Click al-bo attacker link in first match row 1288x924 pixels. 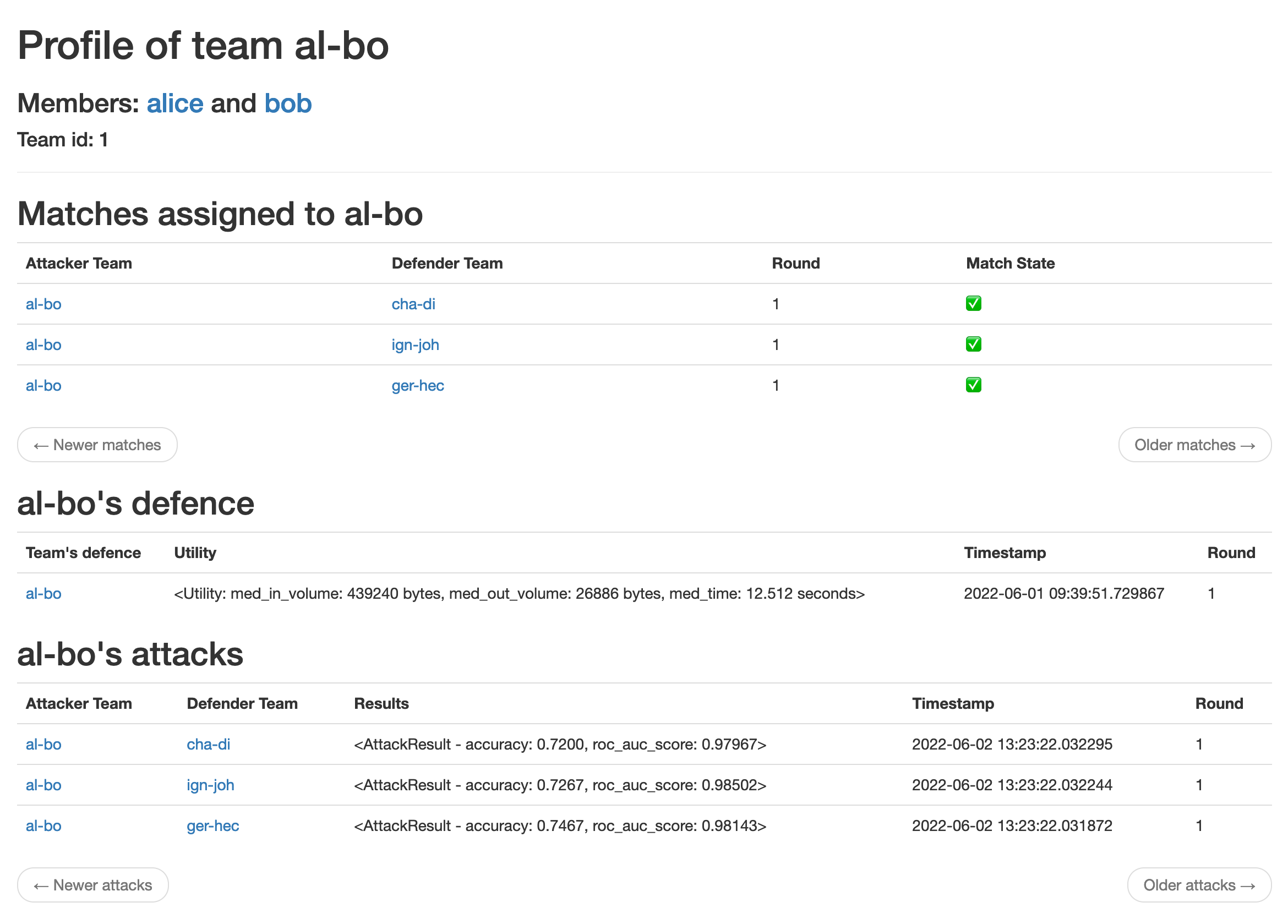pos(43,304)
